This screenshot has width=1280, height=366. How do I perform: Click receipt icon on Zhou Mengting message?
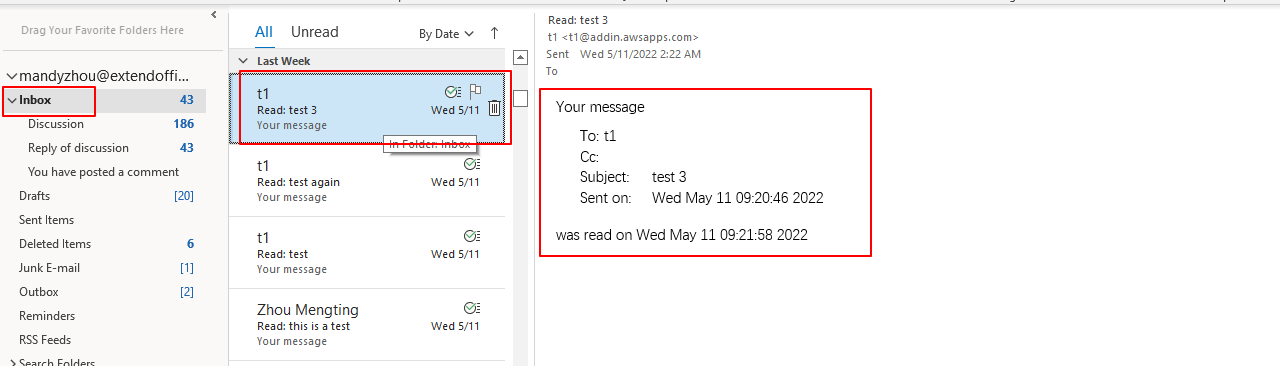tap(472, 308)
